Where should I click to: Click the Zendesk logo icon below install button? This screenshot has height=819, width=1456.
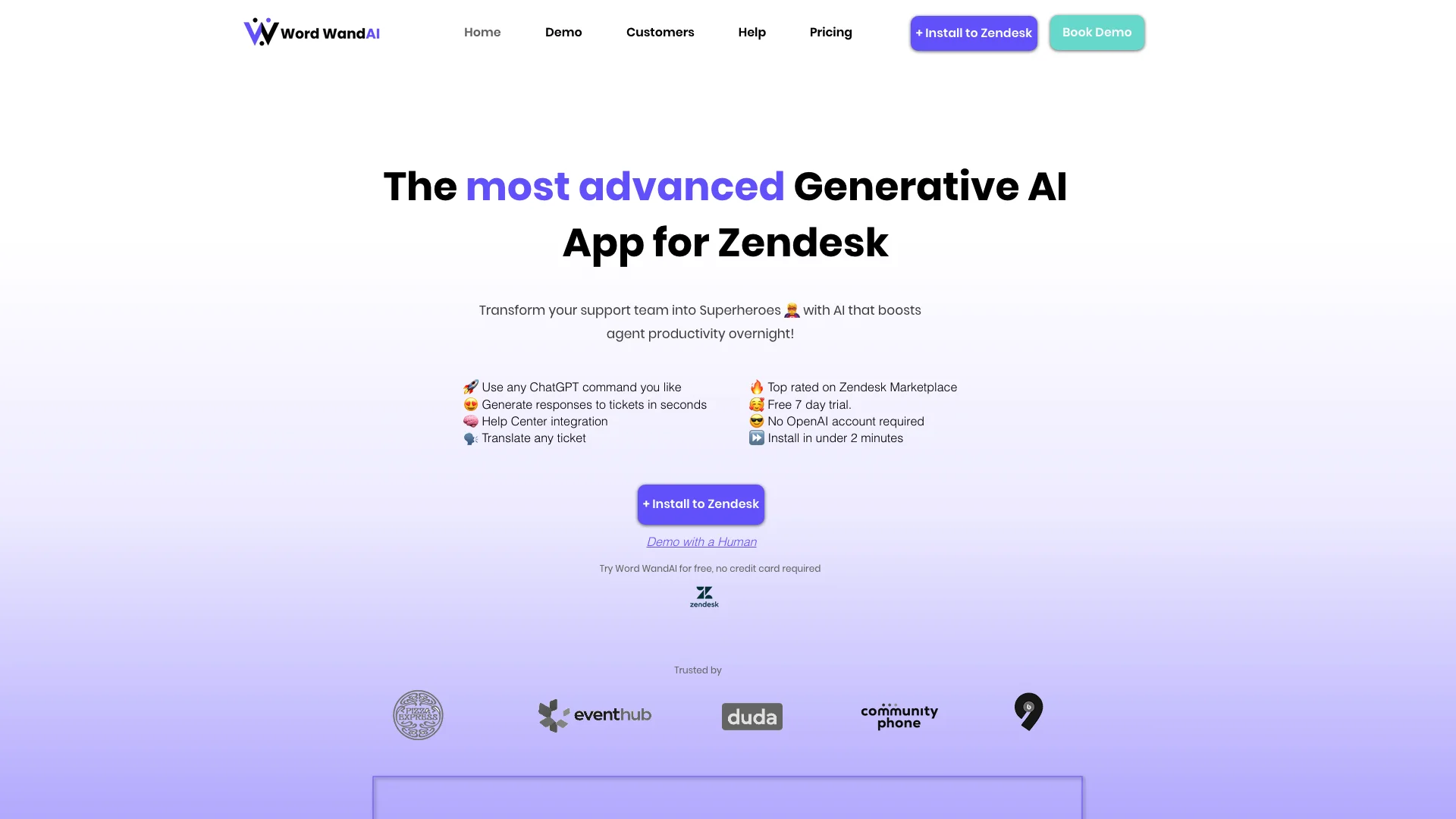tap(704, 596)
